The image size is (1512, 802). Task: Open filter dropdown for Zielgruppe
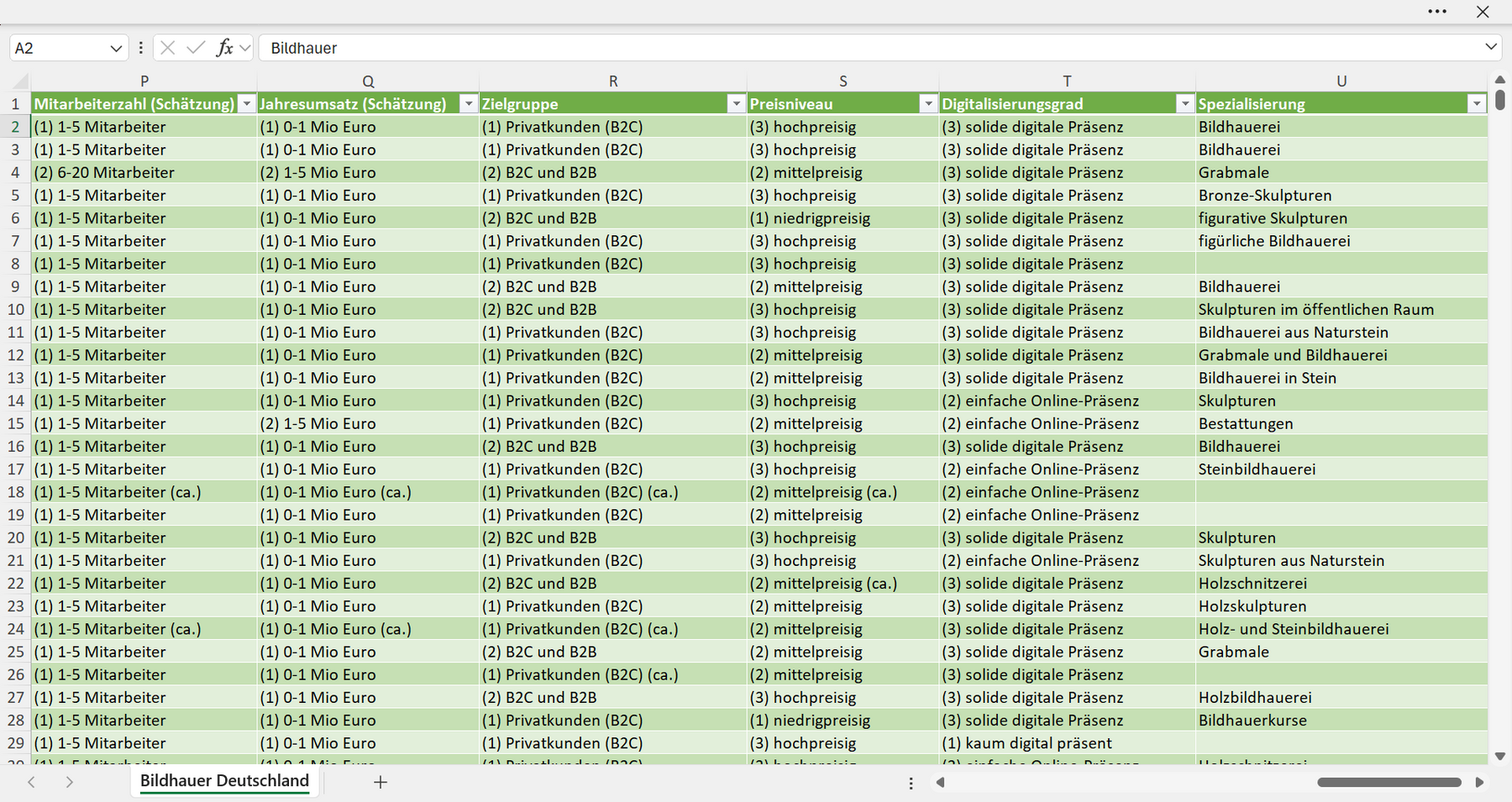click(x=736, y=104)
